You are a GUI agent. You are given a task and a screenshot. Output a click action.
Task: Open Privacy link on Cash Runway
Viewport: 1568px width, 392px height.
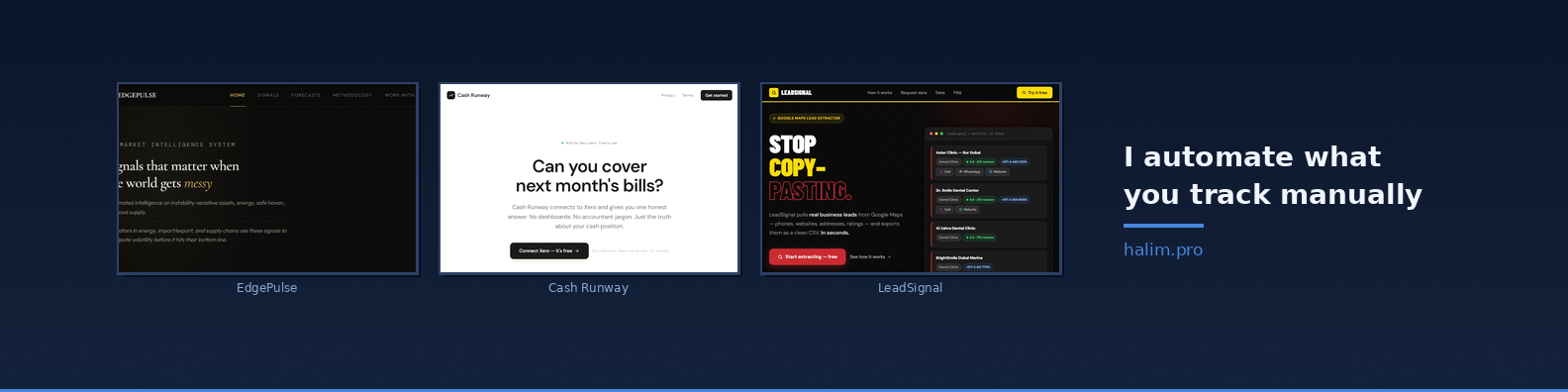pos(668,95)
